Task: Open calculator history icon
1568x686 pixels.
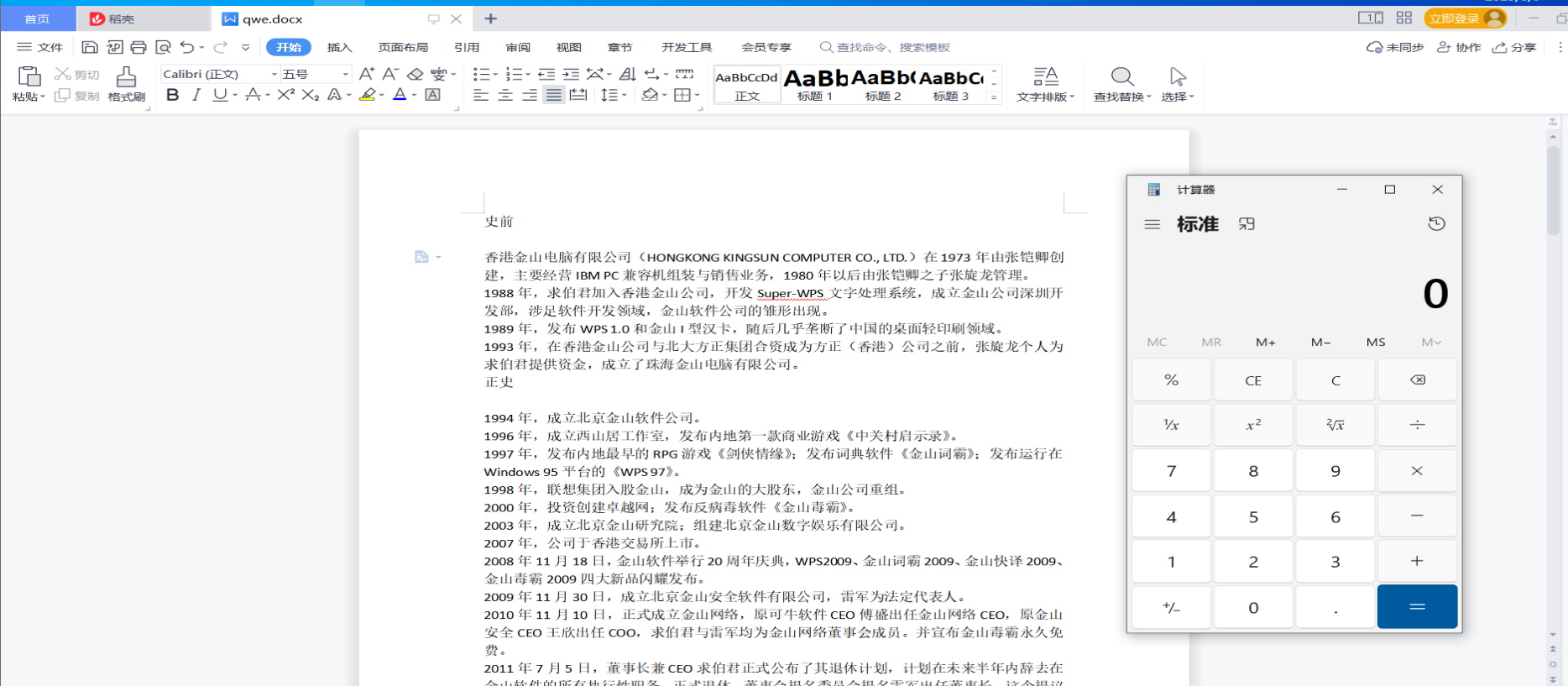Action: [1436, 223]
